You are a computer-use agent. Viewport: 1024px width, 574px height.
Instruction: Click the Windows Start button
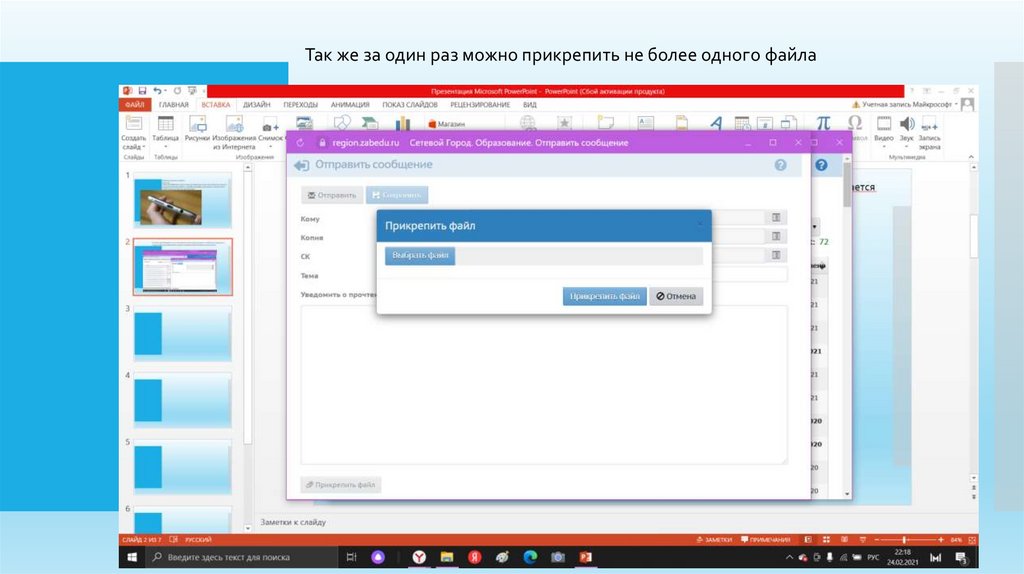[132, 557]
